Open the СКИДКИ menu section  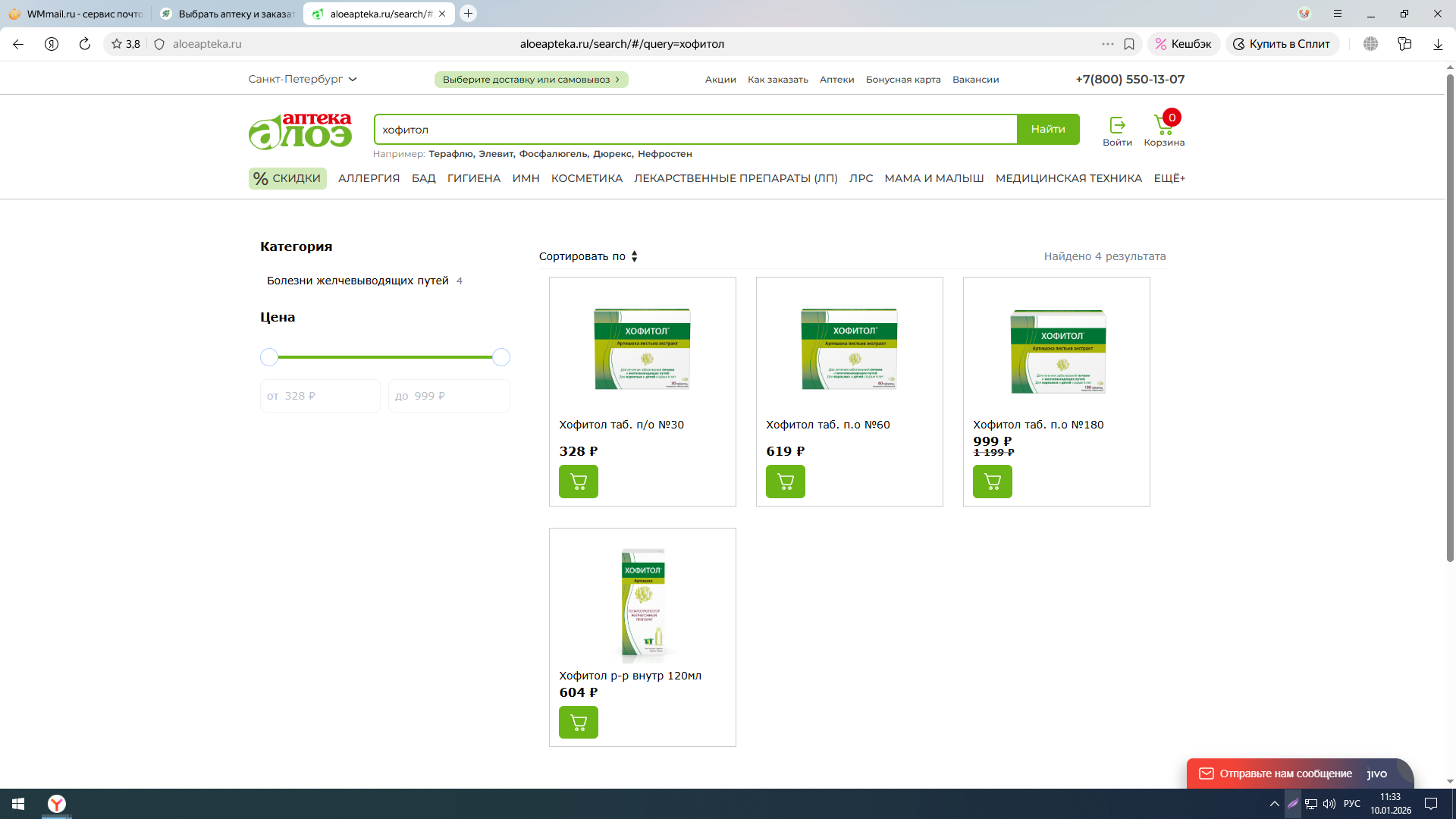287,178
